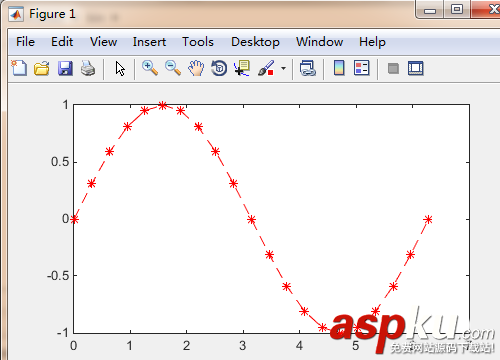Expand the brush color dropdown arrow
The image size is (500, 360).
pos(283,69)
